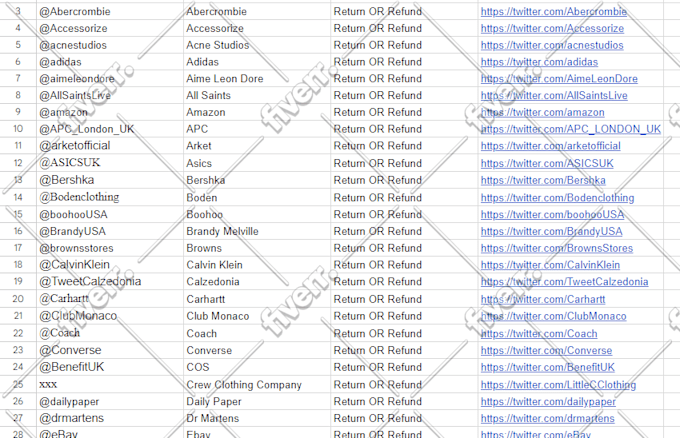680x438 pixels.
Task: Click the Brandy Melville cell
Action: point(257,231)
